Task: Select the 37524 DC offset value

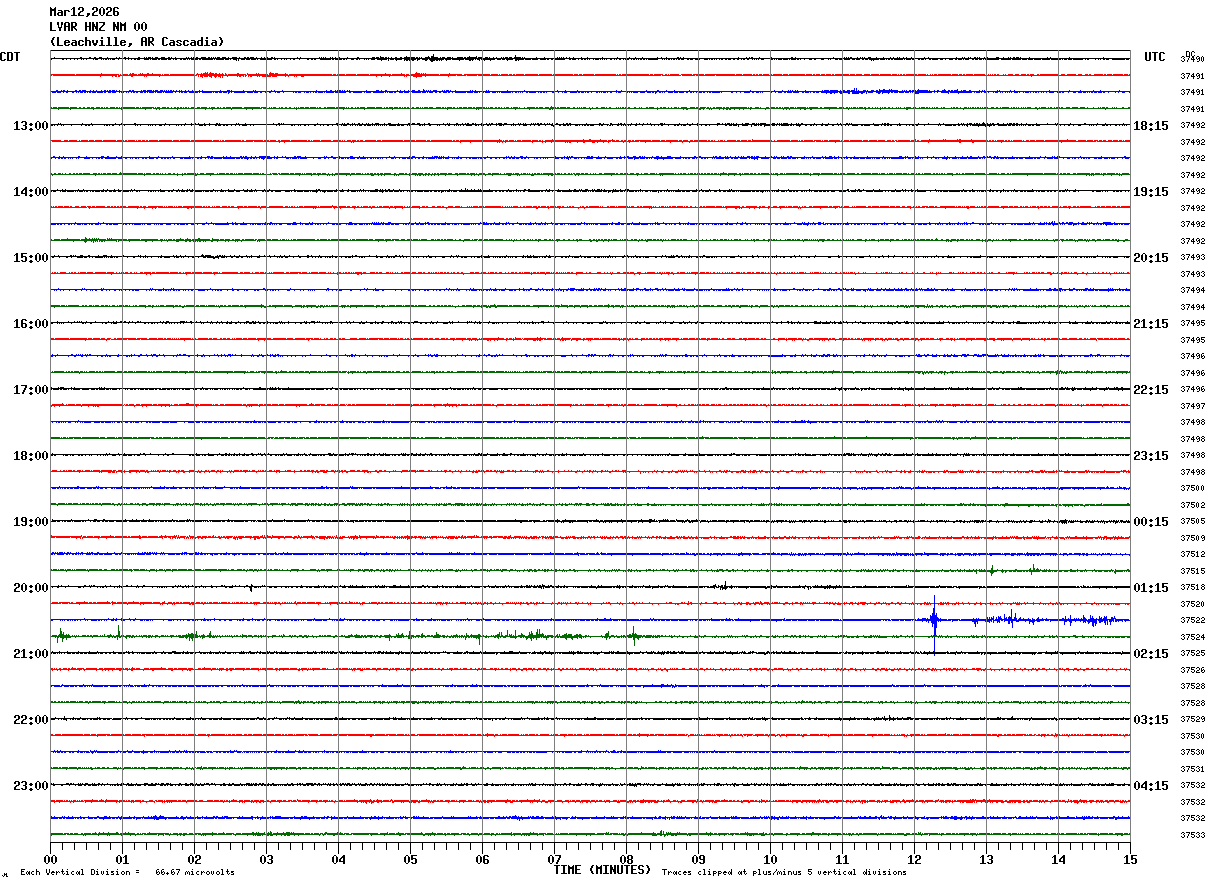Action: (1193, 637)
